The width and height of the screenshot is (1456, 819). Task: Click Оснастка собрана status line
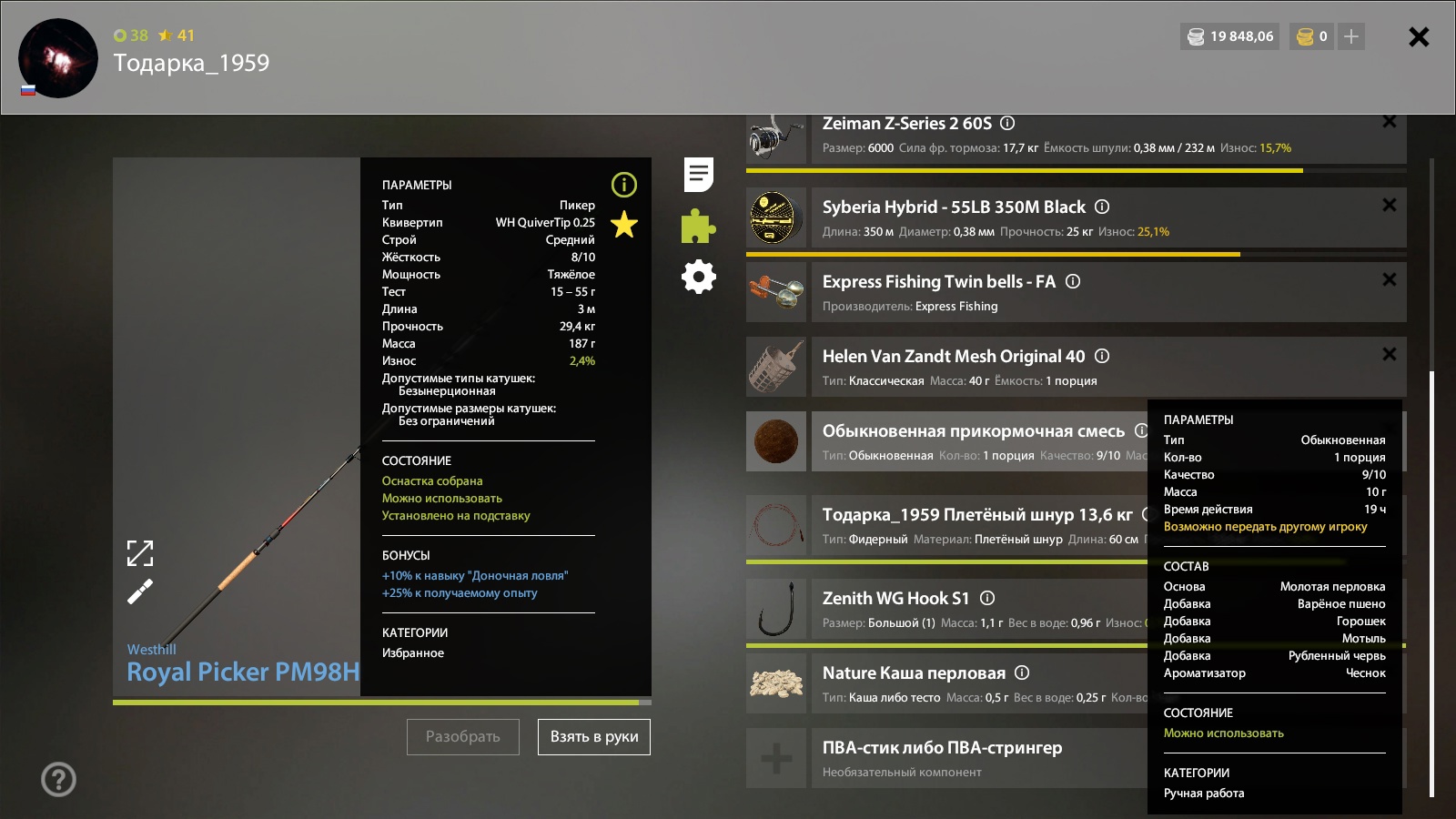(x=432, y=480)
